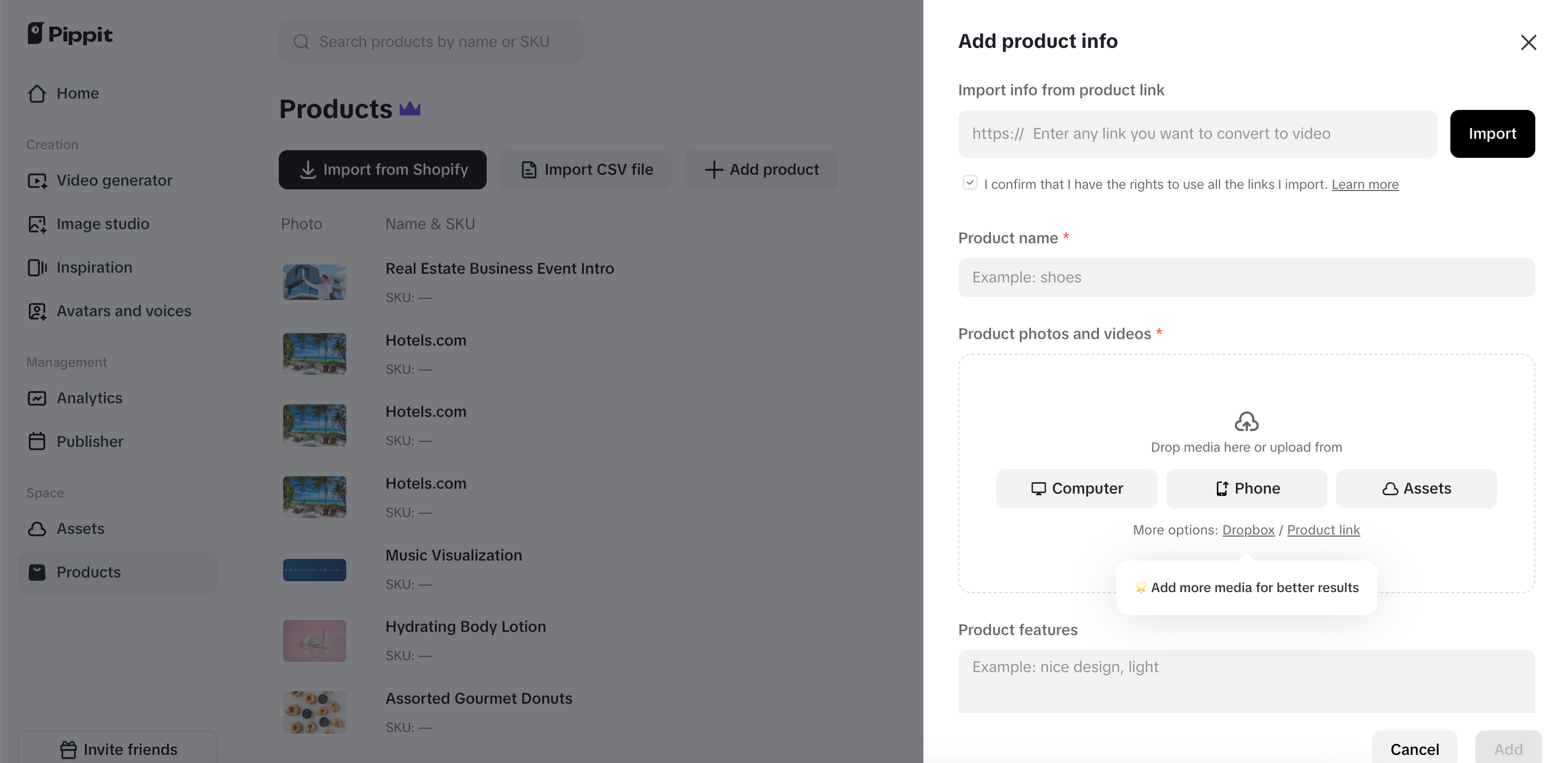Viewport: 1568px width, 763px height.
Task: Open Import from Shopify
Action: [382, 169]
